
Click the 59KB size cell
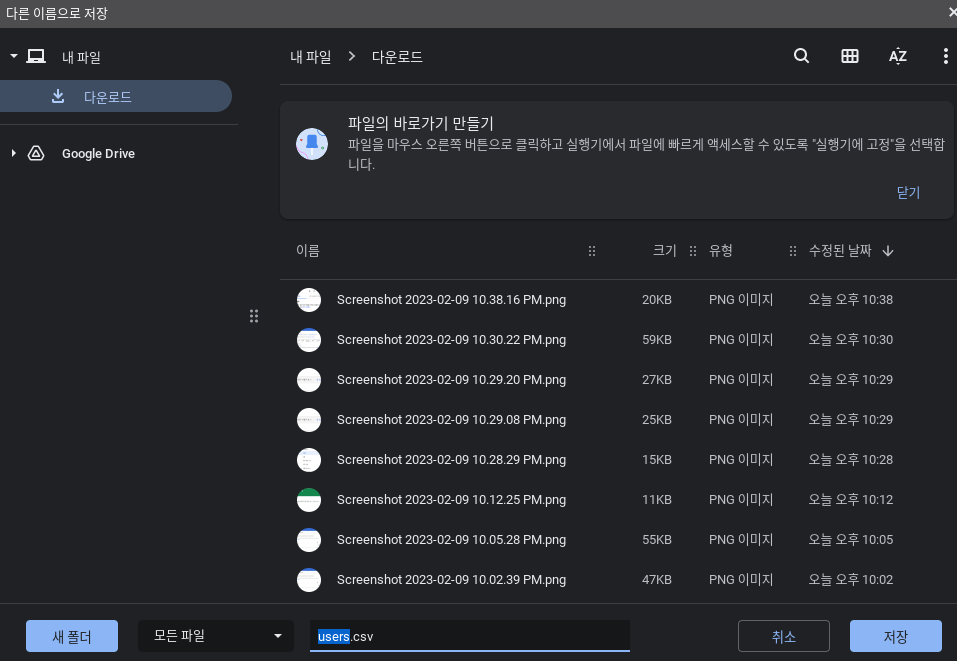pos(657,340)
